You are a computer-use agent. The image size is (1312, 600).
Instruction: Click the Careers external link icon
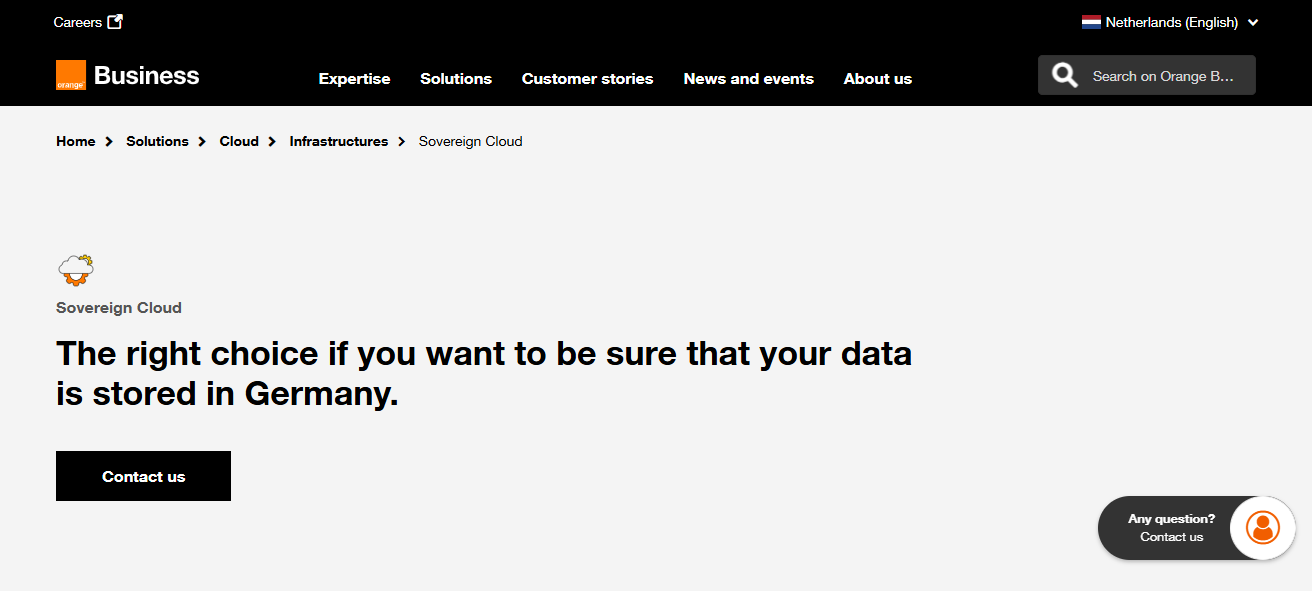(115, 22)
